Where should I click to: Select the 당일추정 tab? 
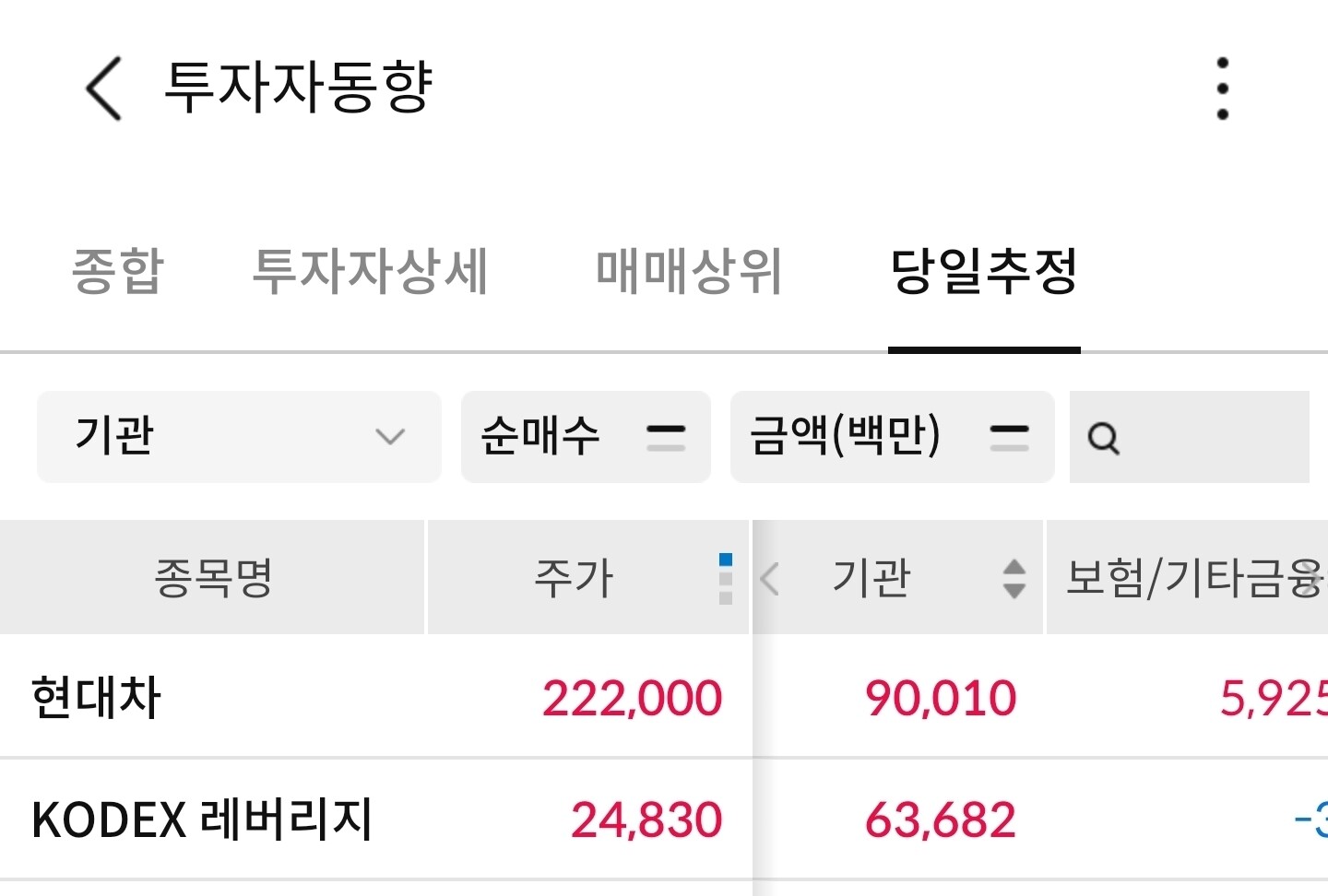pos(984,271)
